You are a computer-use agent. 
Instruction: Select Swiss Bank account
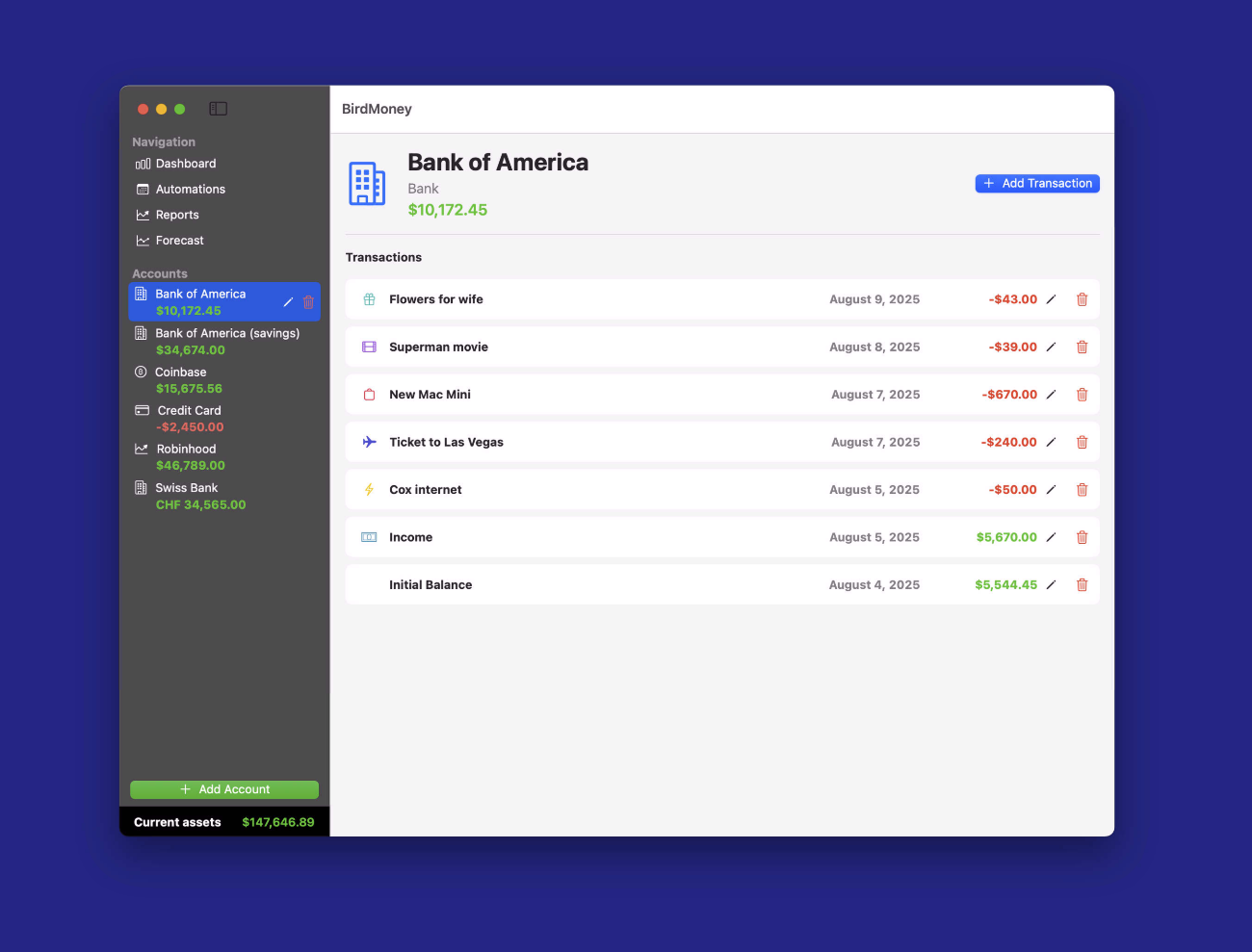pyautogui.click(x=224, y=496)
